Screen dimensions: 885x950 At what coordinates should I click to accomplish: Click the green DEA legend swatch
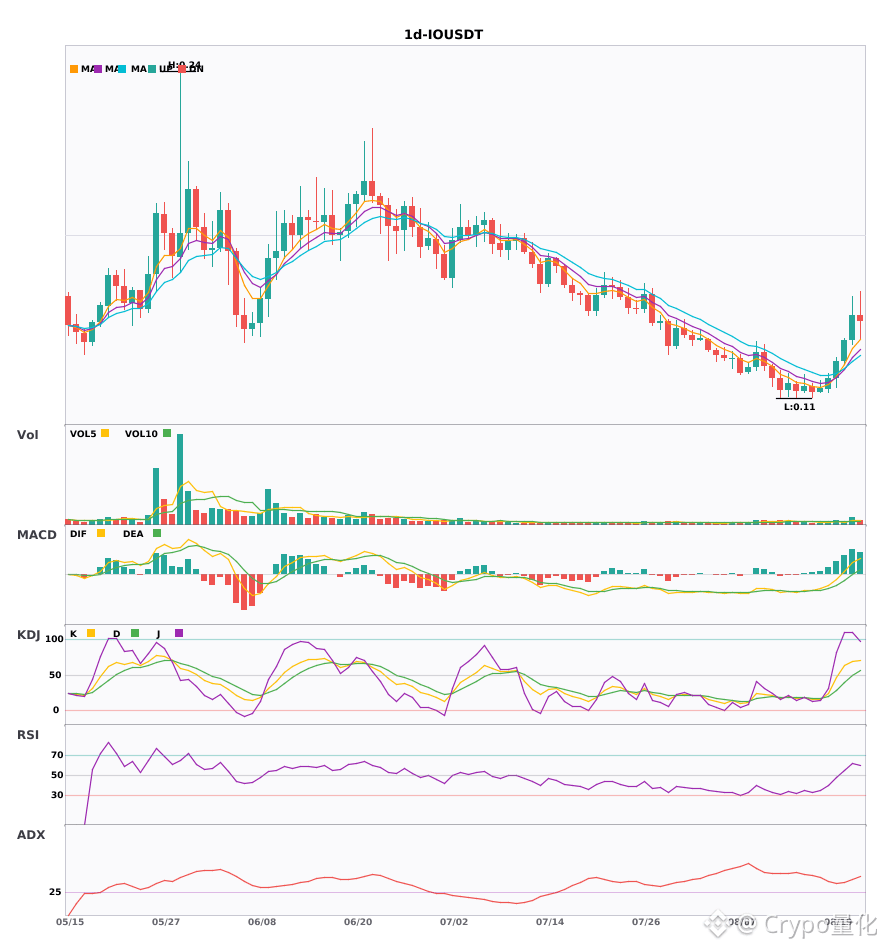157,533
